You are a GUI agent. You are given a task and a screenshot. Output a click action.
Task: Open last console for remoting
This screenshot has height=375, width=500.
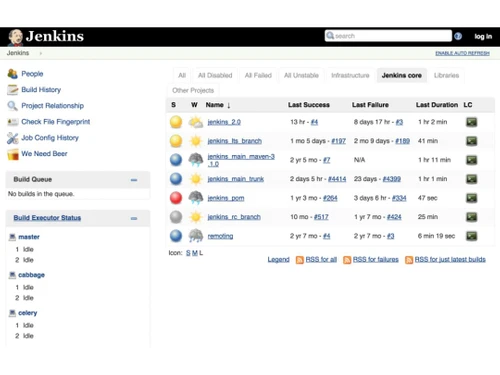471,236
